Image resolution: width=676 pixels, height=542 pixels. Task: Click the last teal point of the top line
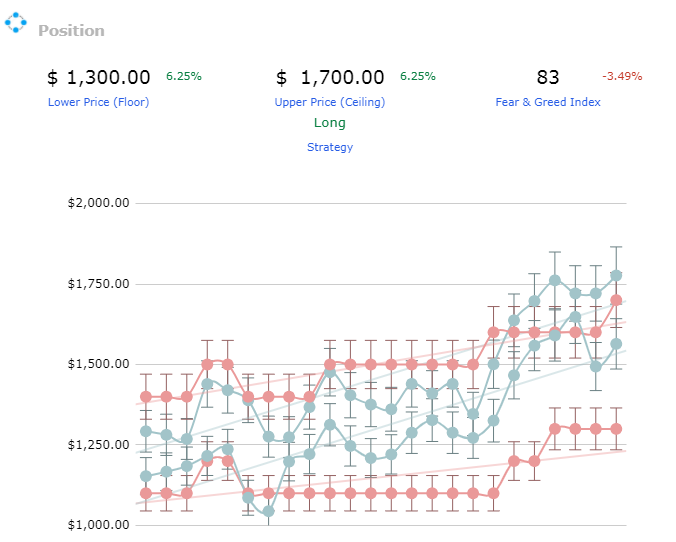pyautogui.click(x=616, y=275)
